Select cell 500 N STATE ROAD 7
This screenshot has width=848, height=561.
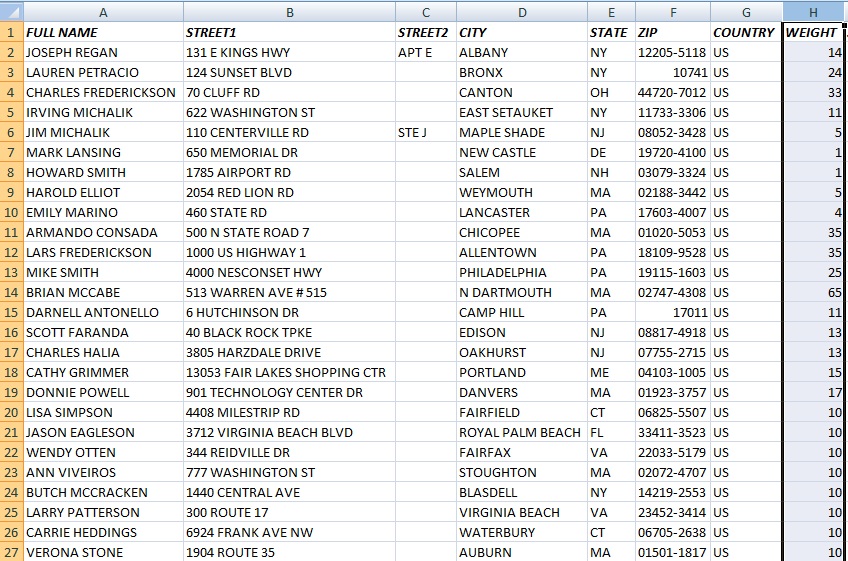click(x=289, y=233)
